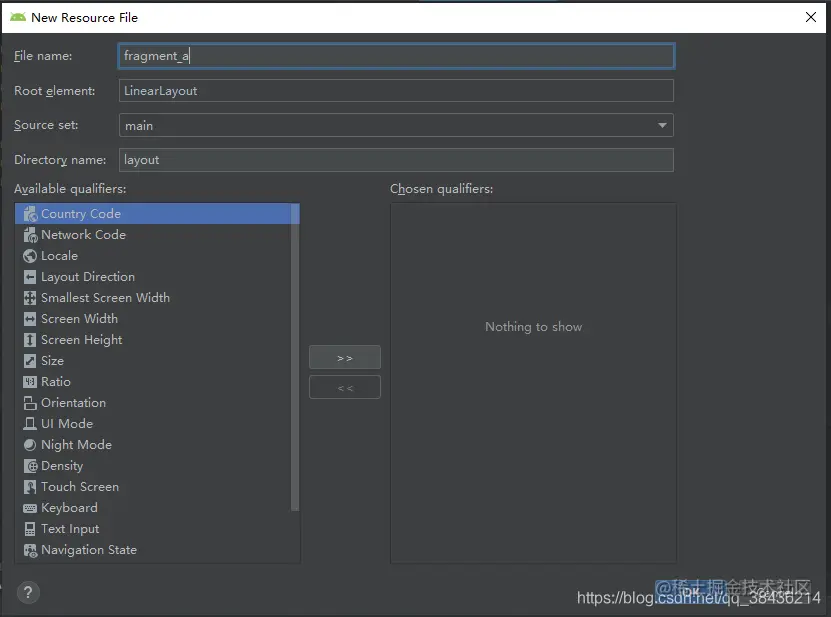This screenshot has width=831, height=617.
Task: Remove qualifier with the << button
Action: [x=345, y=387]
